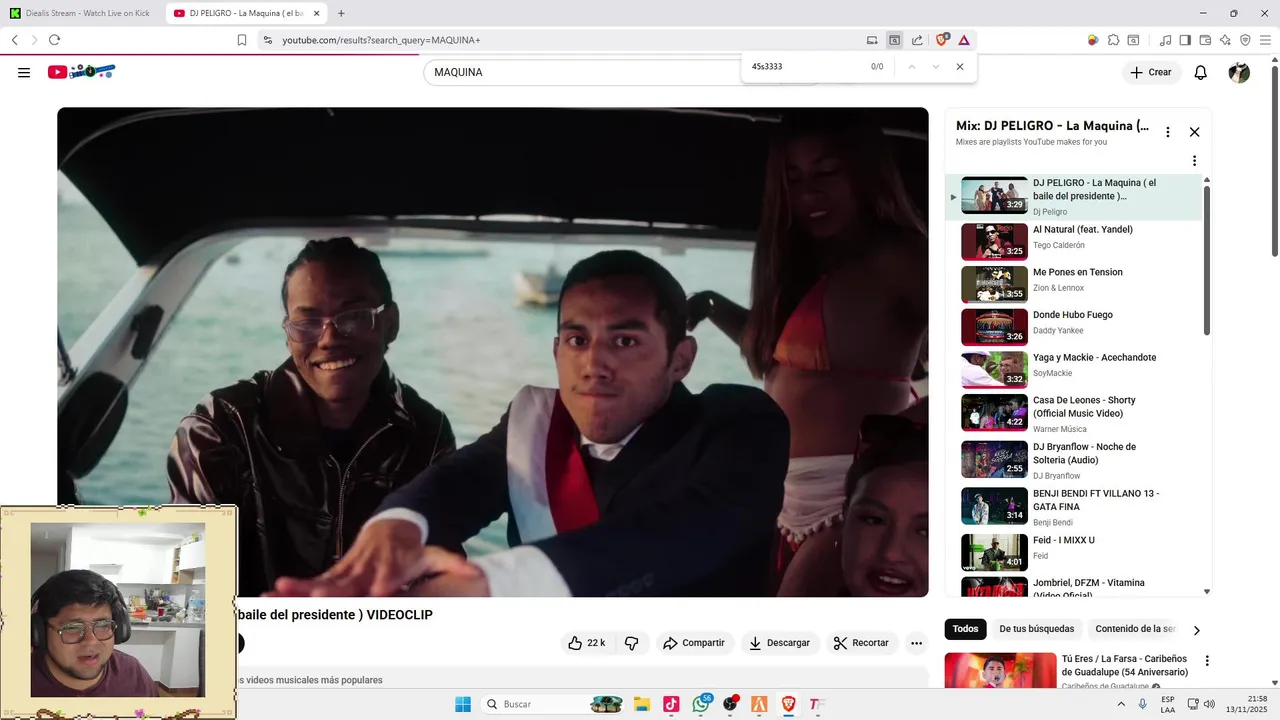Click the Descargar button
Image resolution: width=1280 pixels, height=720 pixels.
pyautogui.click(x=780, y=643)
